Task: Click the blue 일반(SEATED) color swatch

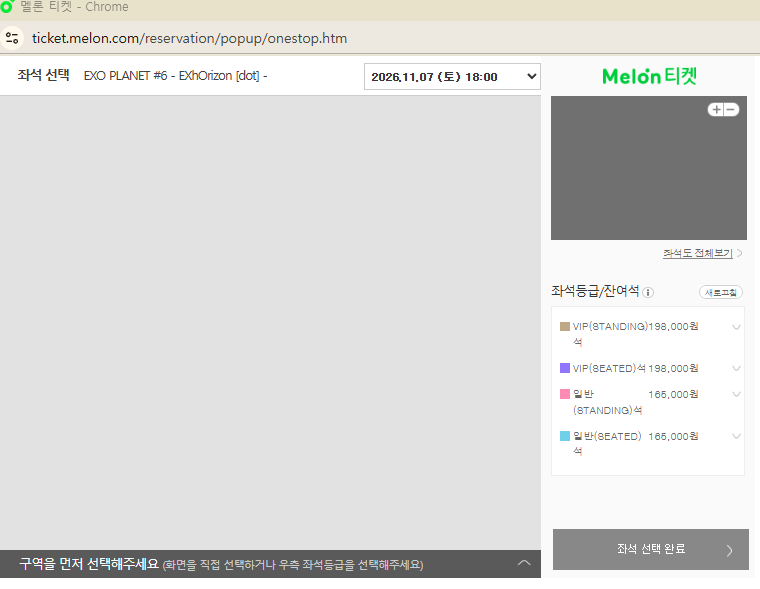Action: click(565, 436)
